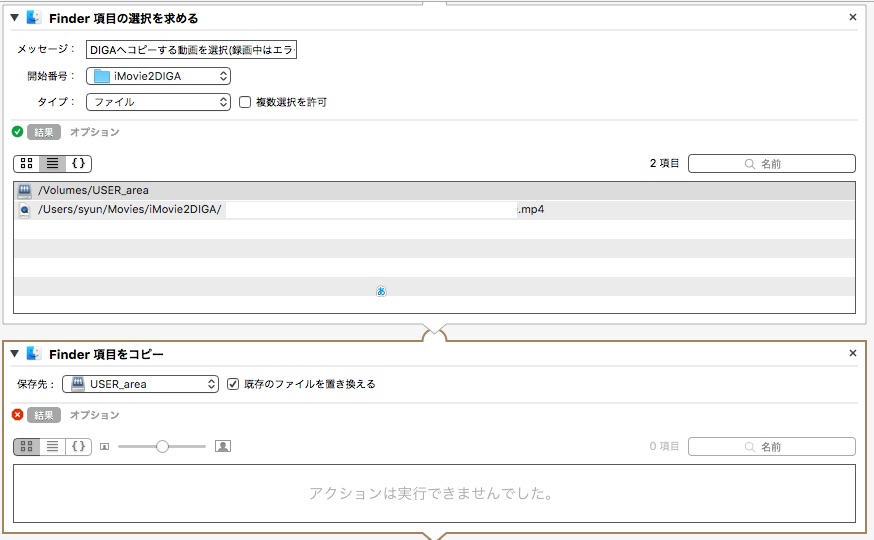Select /Volumes/USER_area result row
The width and height of the screenshot is (874, 540).
point(434,191)
